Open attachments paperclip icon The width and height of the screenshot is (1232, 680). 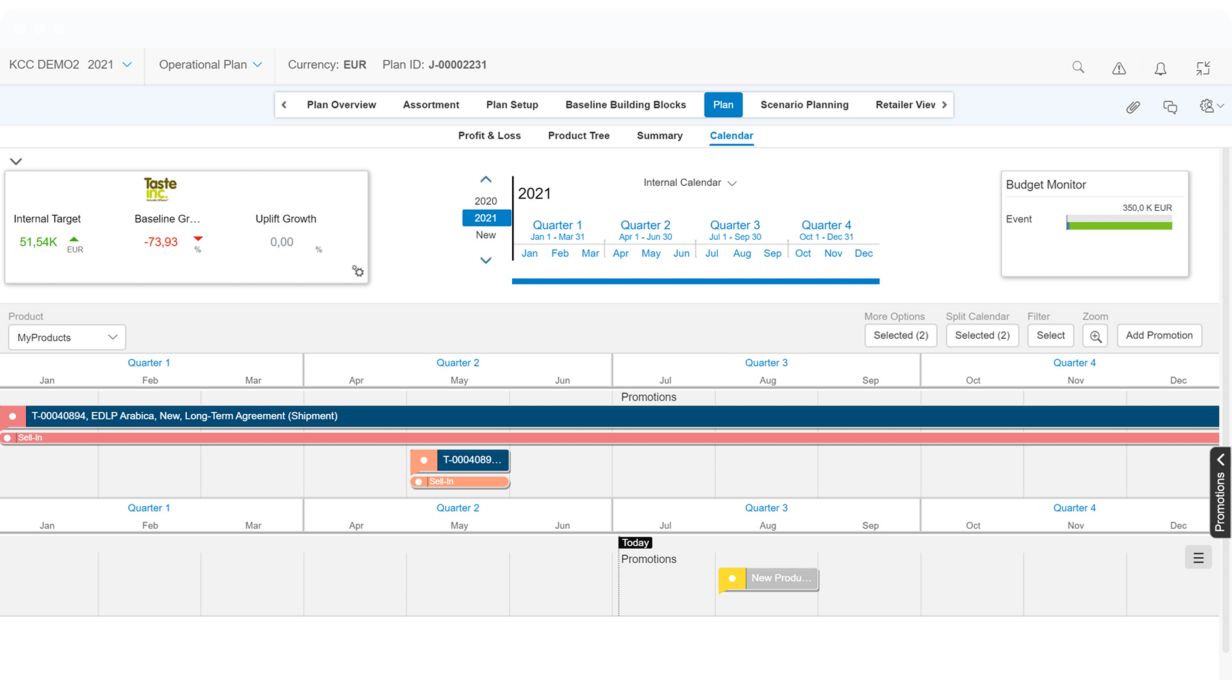click(1133, 106)
